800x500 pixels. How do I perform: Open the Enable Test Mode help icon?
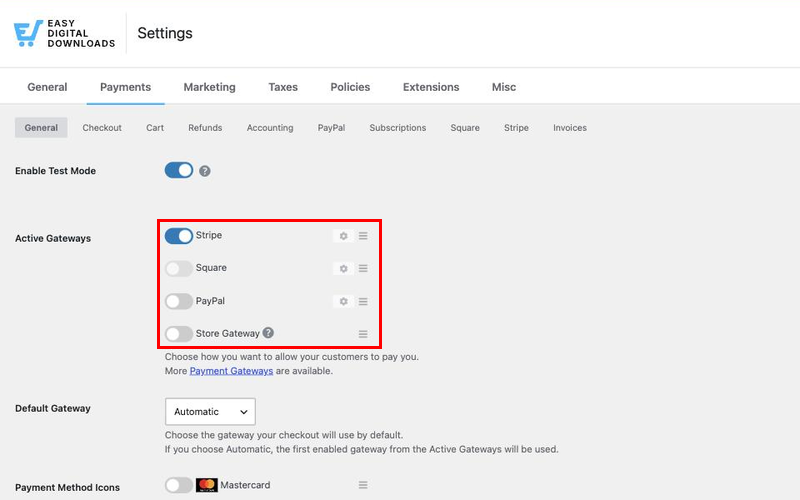[x=205, y=171]
